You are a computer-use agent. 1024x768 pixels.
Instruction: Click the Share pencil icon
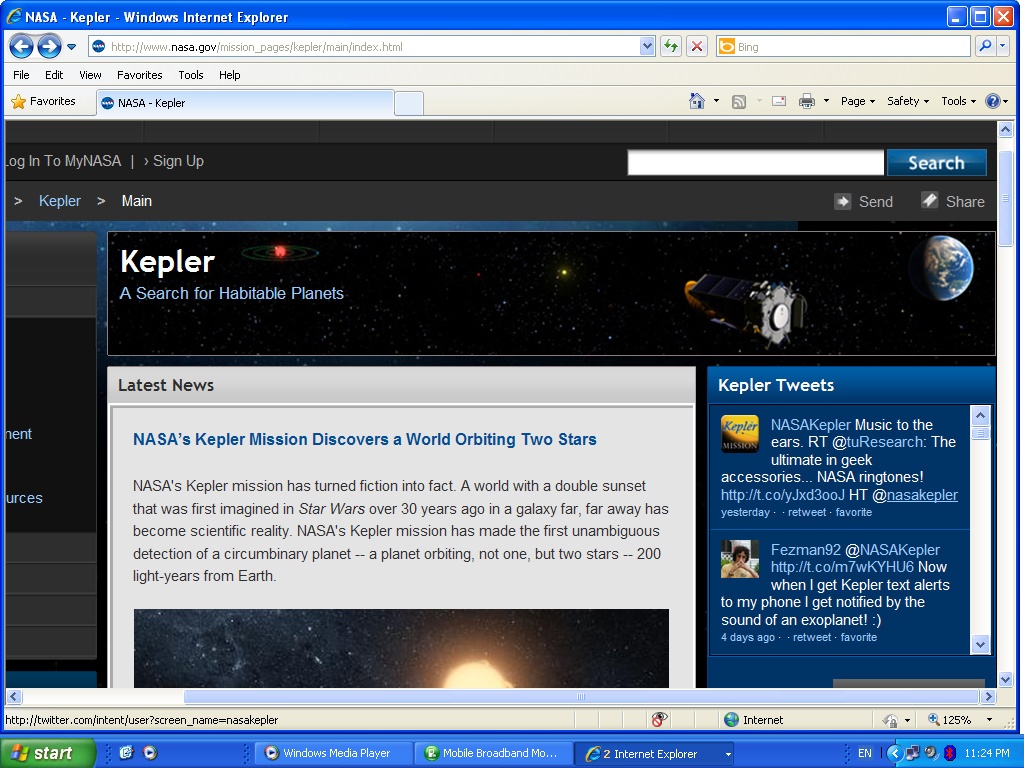click(x=929, y=200)
